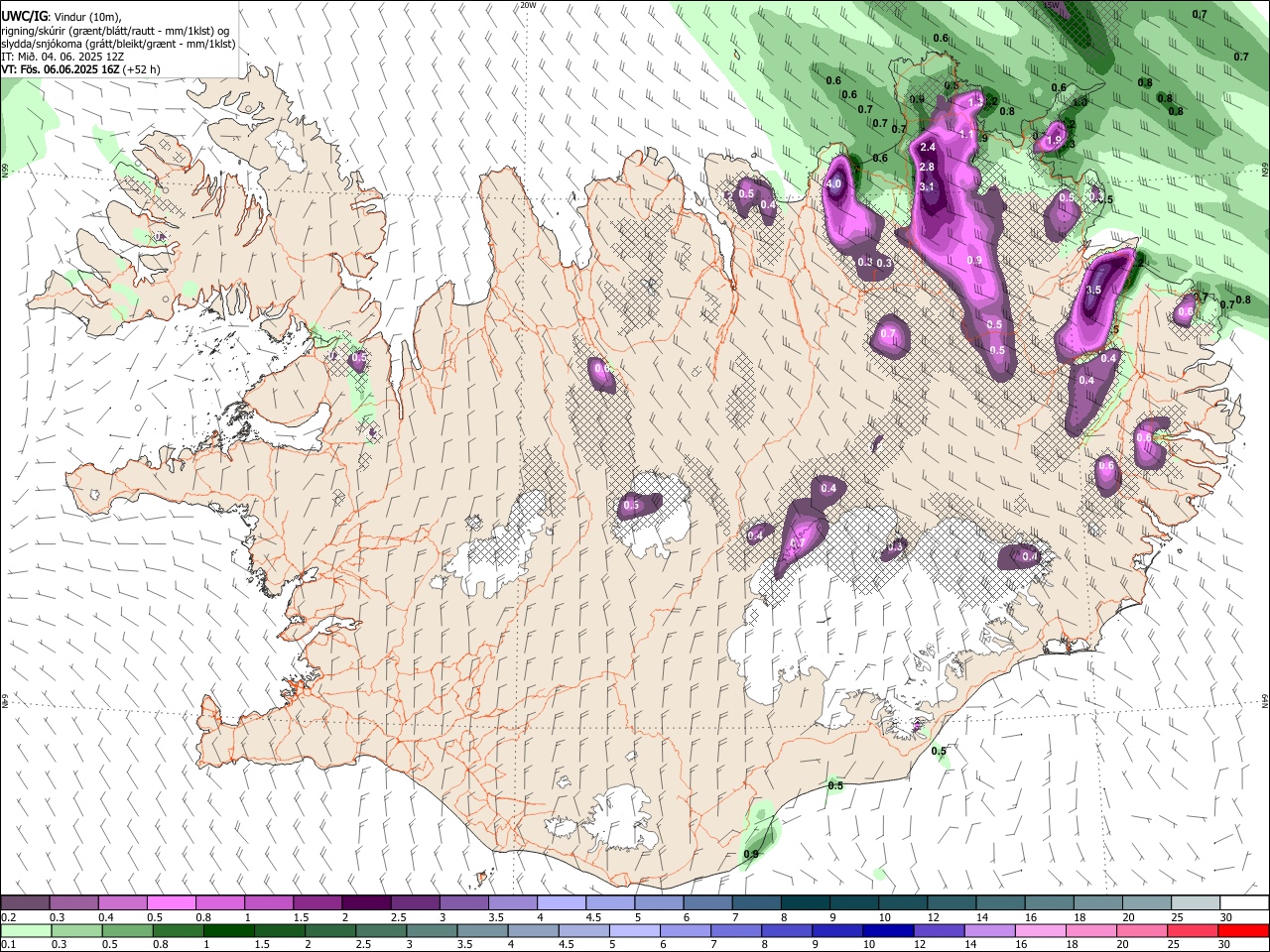Screen dimensions: 1270x952
Task: Select white snow swatch above 30
Action: [1243, 903]
